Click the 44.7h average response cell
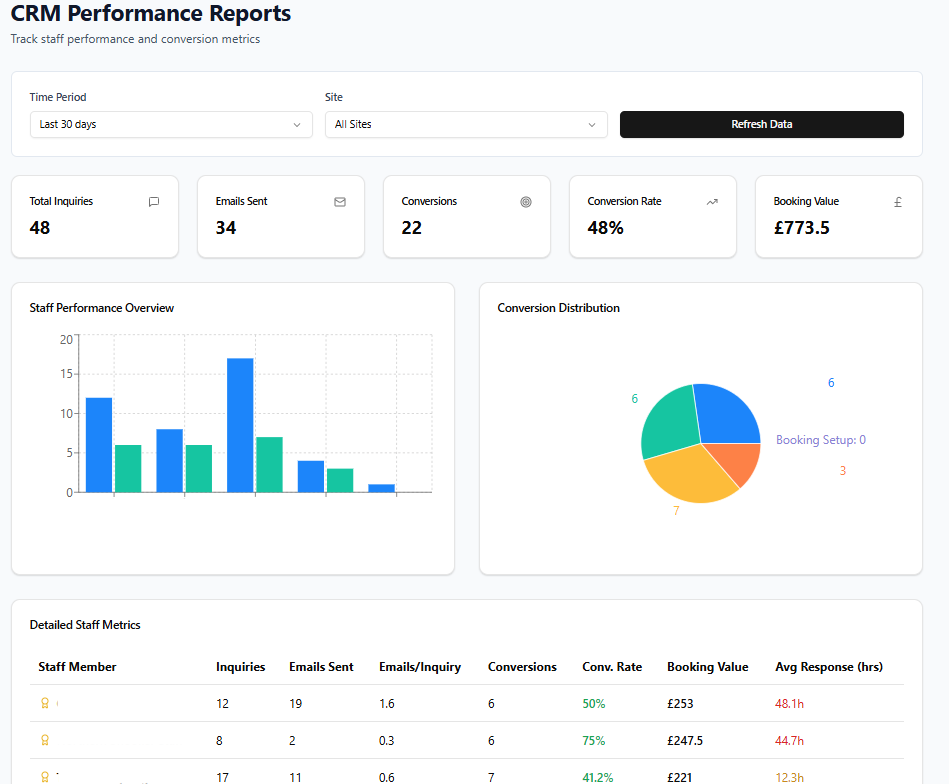949x784 pixels. (x=790, y=740)
